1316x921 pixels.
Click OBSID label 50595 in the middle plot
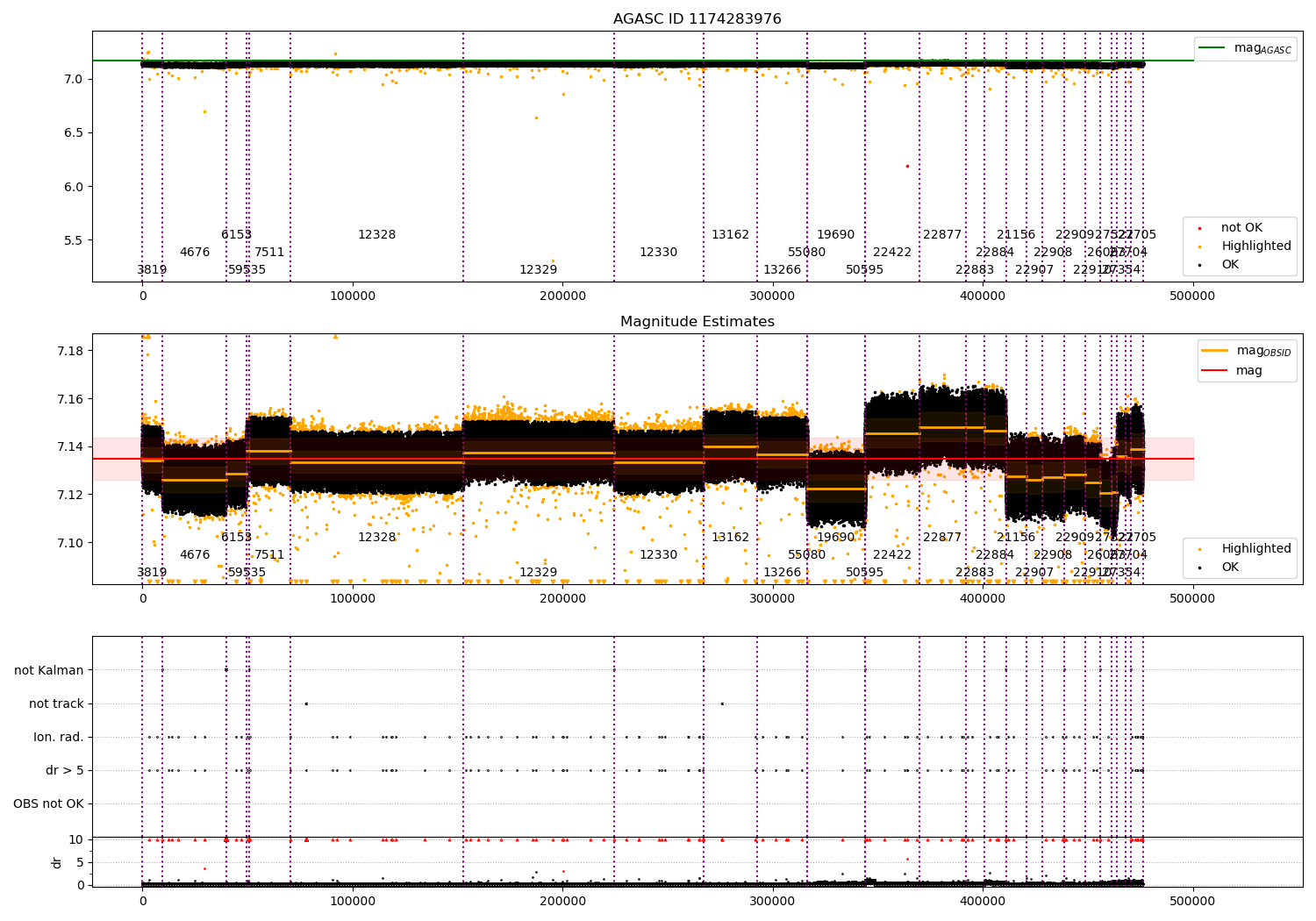coord(865,573)
